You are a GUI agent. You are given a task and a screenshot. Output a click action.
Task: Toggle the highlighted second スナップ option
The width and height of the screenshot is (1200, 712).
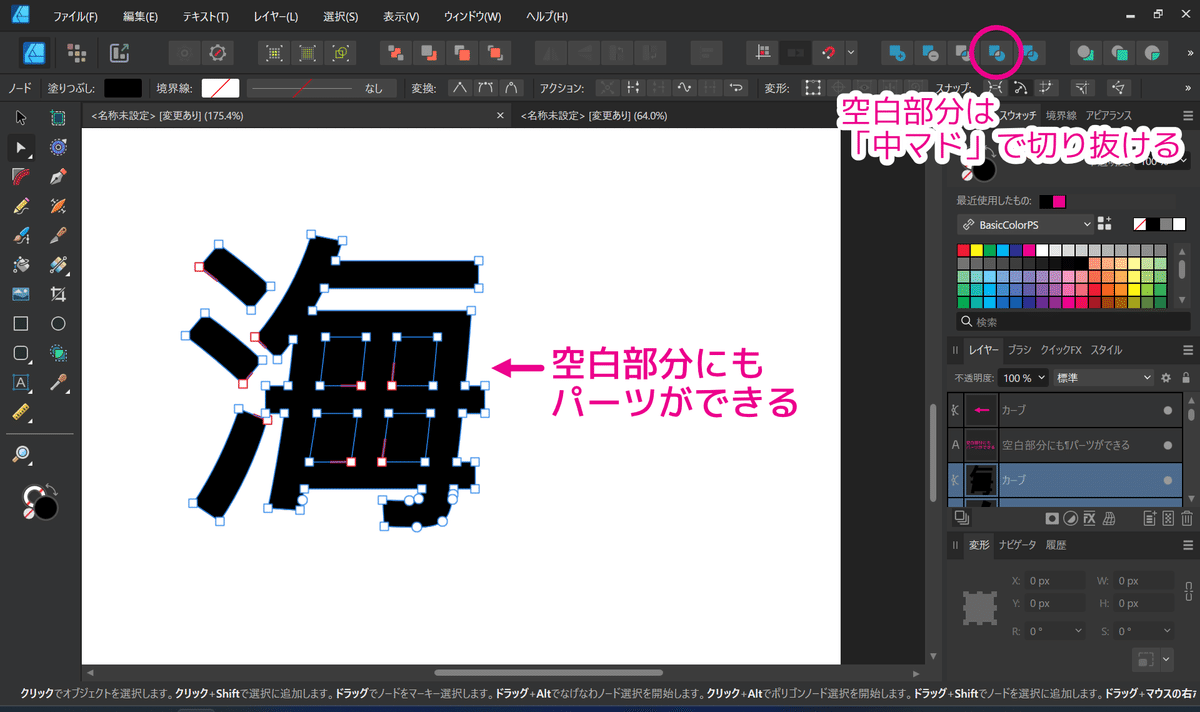coord(1022,88)
